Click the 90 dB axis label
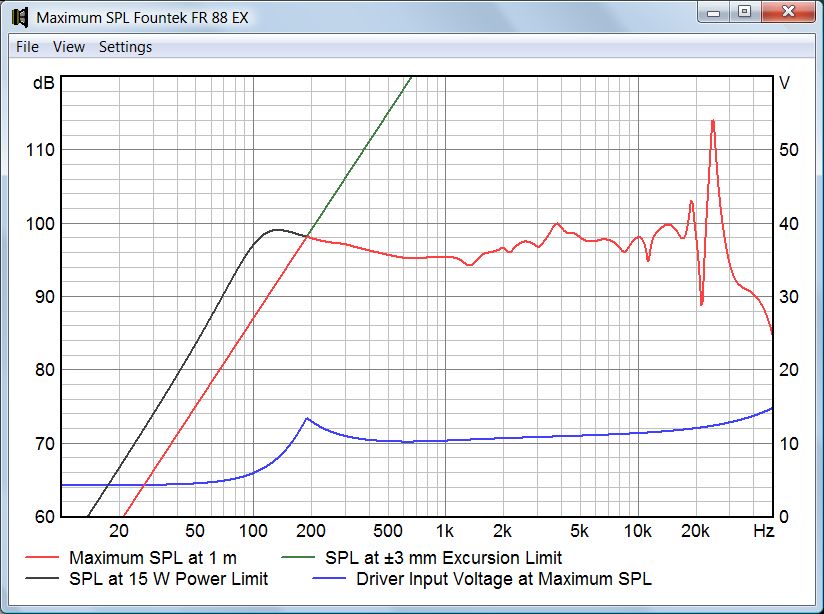 pyautogui.click(x=45, y=296)
